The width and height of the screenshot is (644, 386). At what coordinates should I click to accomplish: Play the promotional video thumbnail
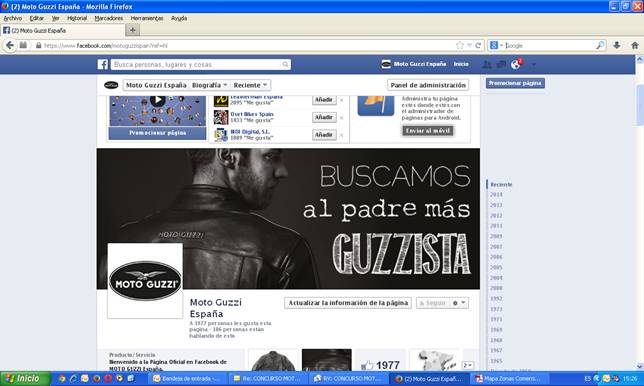(157, 100)
